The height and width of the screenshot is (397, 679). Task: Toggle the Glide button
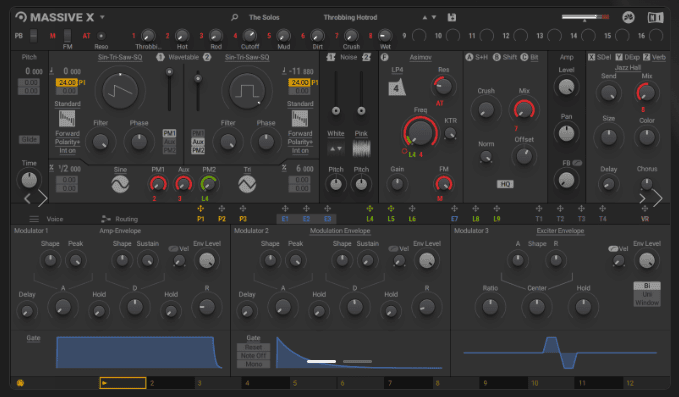(x=29, y=139)
